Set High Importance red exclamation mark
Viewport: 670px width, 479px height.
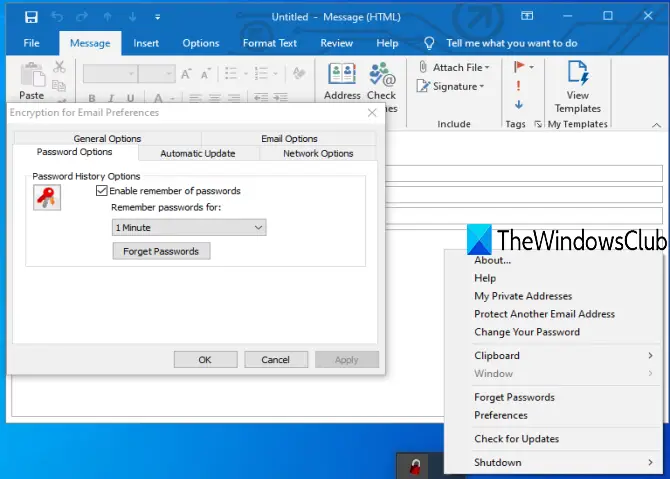pos(518,86)
